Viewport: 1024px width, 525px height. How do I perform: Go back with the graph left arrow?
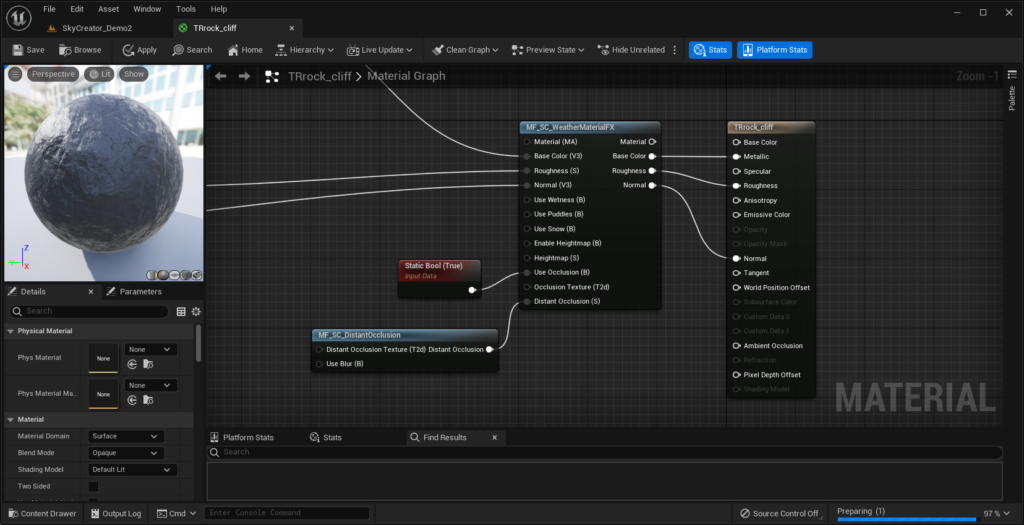(221, 76)
